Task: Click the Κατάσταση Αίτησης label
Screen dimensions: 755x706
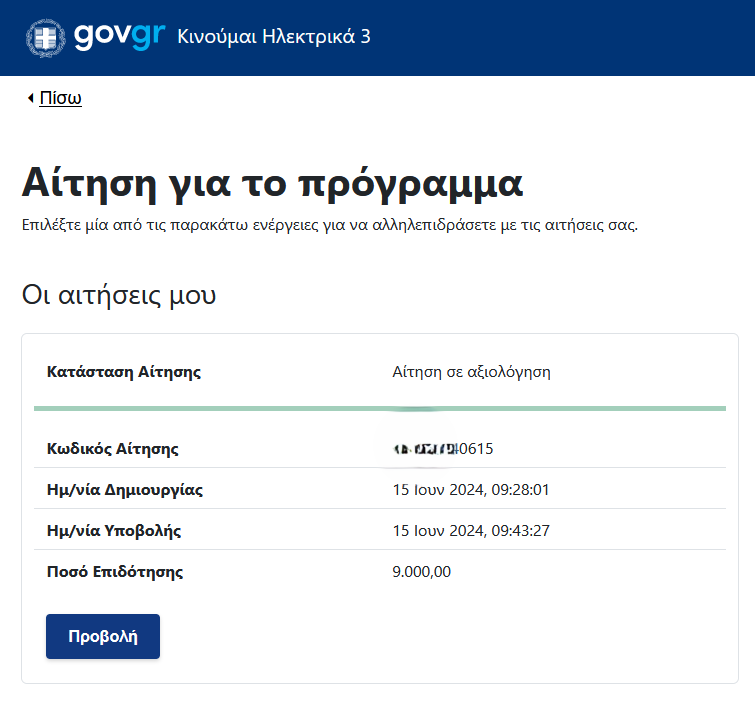Action: coord(124,372)
